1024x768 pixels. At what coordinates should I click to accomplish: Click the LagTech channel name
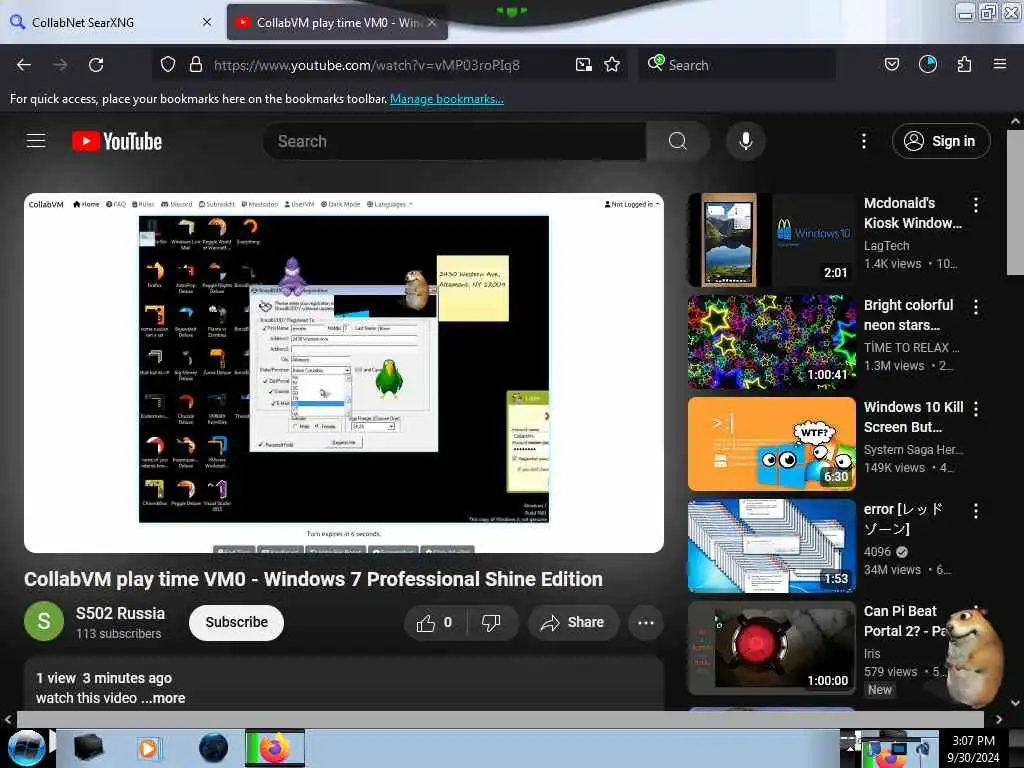886,246
